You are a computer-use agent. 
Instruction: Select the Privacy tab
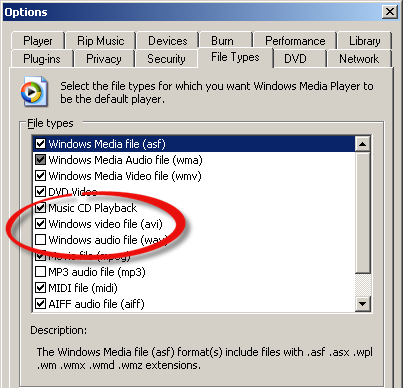[x=104, y=59]
